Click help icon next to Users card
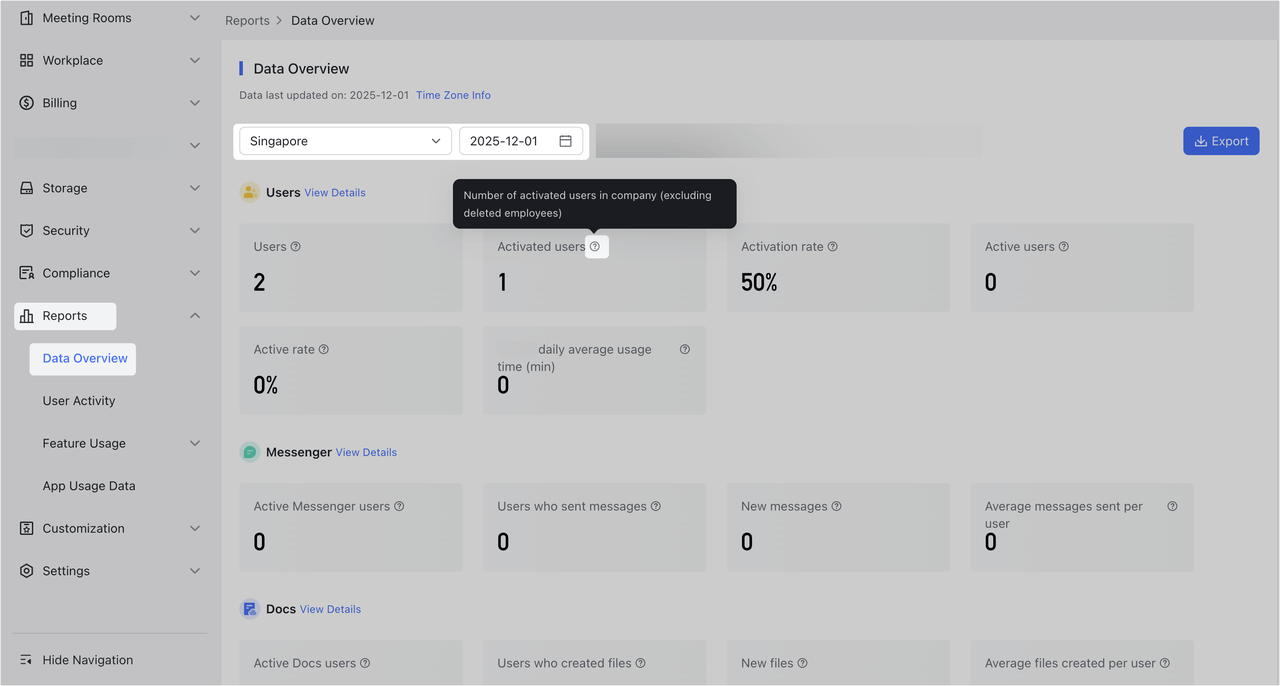 pyautogui.click(x=295, y=247)
